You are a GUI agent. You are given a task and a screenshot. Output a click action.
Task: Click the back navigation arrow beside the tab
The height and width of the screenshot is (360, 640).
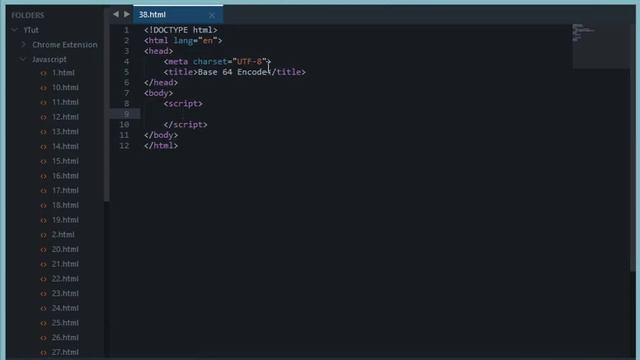coord(116,14)
